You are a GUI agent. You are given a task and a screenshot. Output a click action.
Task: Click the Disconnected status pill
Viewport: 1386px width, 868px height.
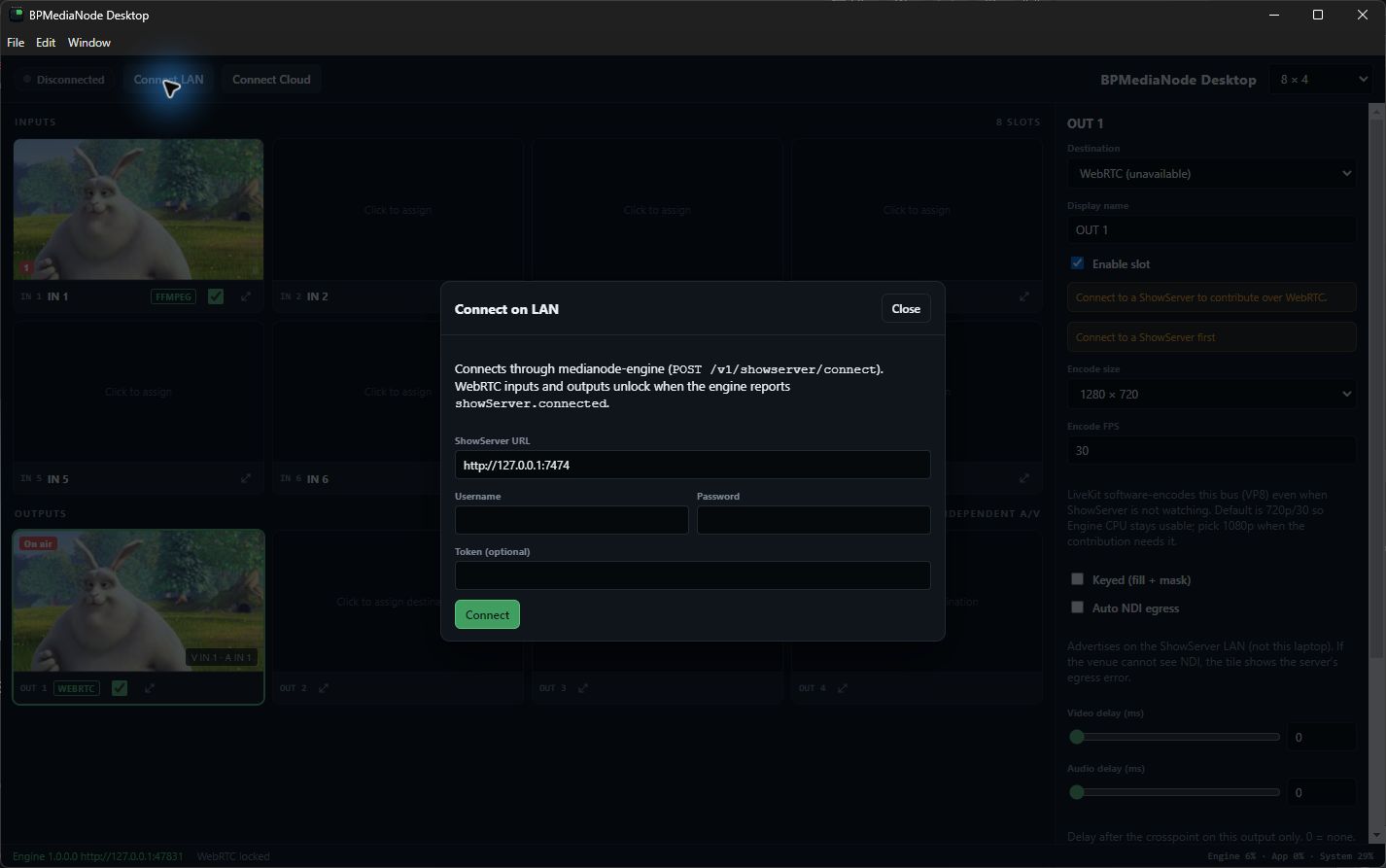tap(64, 80)
